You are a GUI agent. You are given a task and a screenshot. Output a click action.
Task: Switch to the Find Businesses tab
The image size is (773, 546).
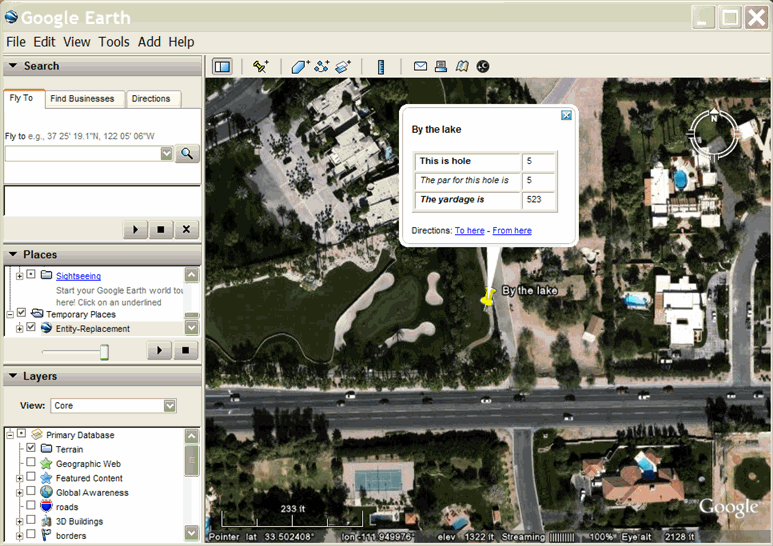(x=82, y=99)
